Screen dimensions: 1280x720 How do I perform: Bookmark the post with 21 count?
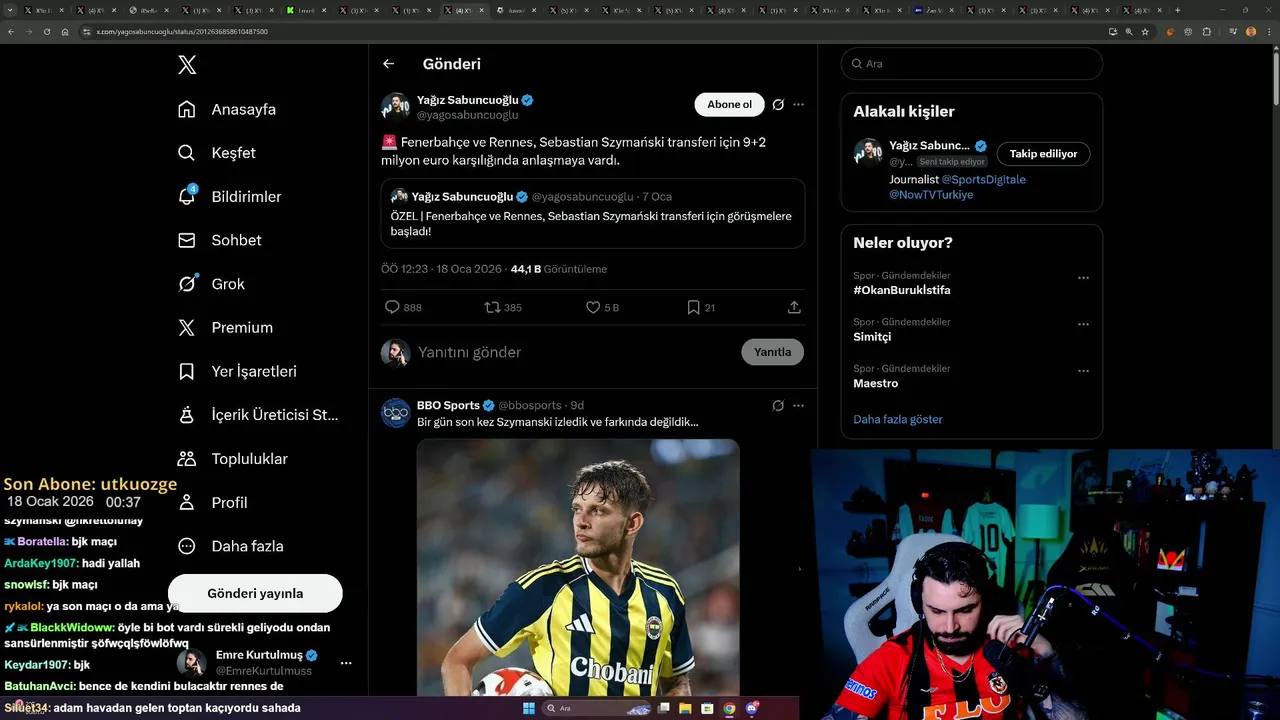click(x=693, y=307)
